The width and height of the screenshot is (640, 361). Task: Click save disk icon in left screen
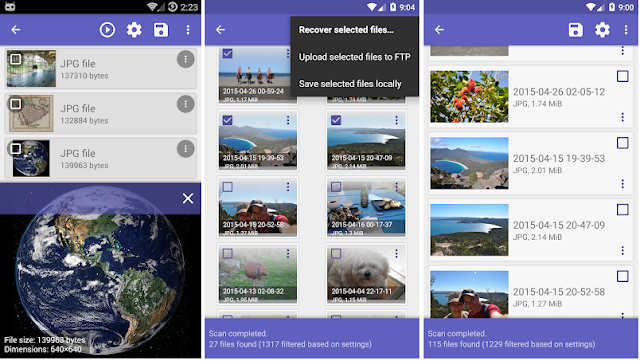point(161,30)
